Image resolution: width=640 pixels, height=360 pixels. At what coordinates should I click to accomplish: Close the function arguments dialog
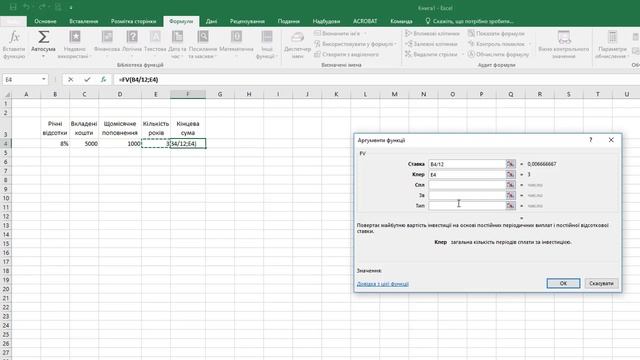(611, 140)
